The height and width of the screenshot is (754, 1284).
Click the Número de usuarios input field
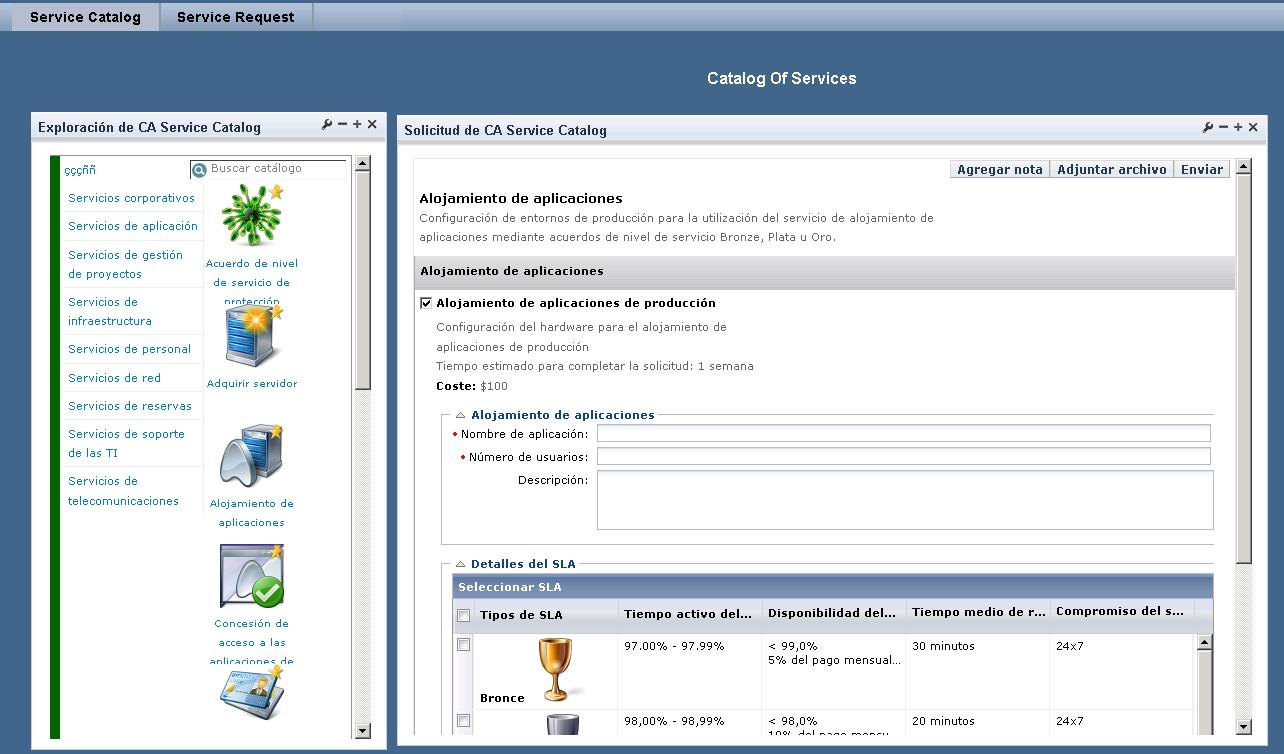tap(903, 456)
